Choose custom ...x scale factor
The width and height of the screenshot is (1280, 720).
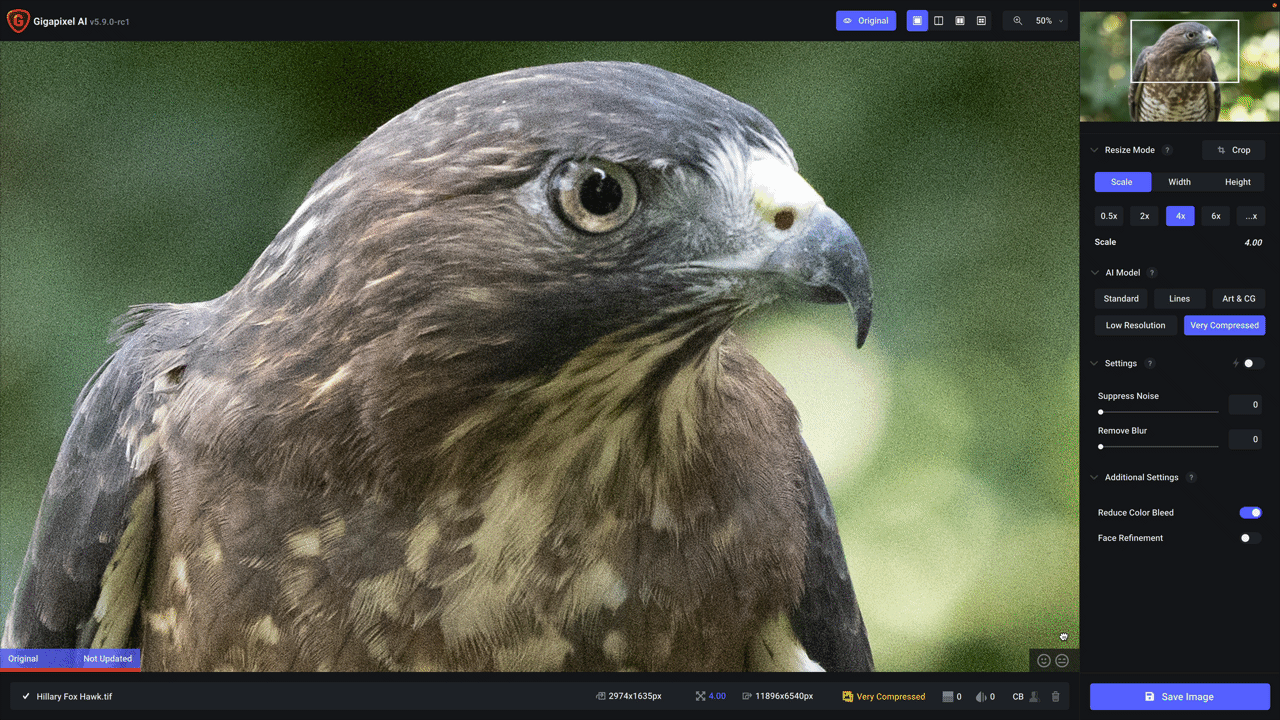click(x=1251, y=216)
